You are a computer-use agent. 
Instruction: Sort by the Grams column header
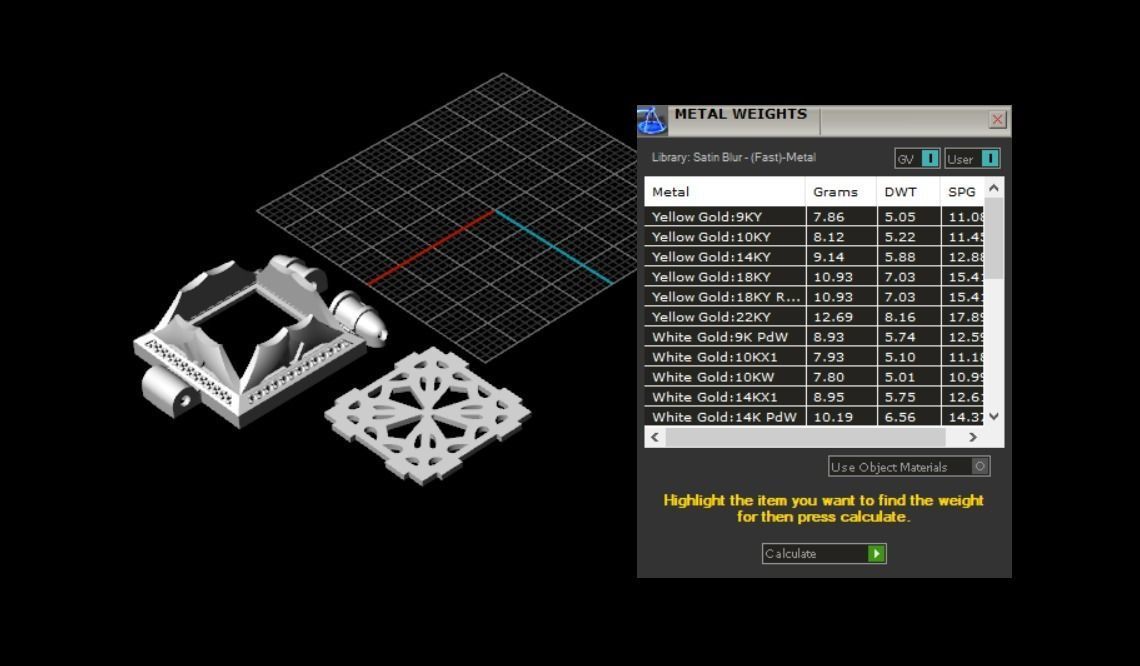(841, 192)
